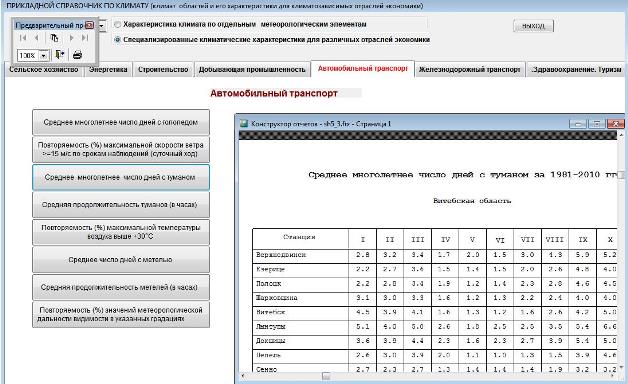Click the 'IX' month column header
The width and height of the screenshot is (628, 384).
click(x=583, y=239)
